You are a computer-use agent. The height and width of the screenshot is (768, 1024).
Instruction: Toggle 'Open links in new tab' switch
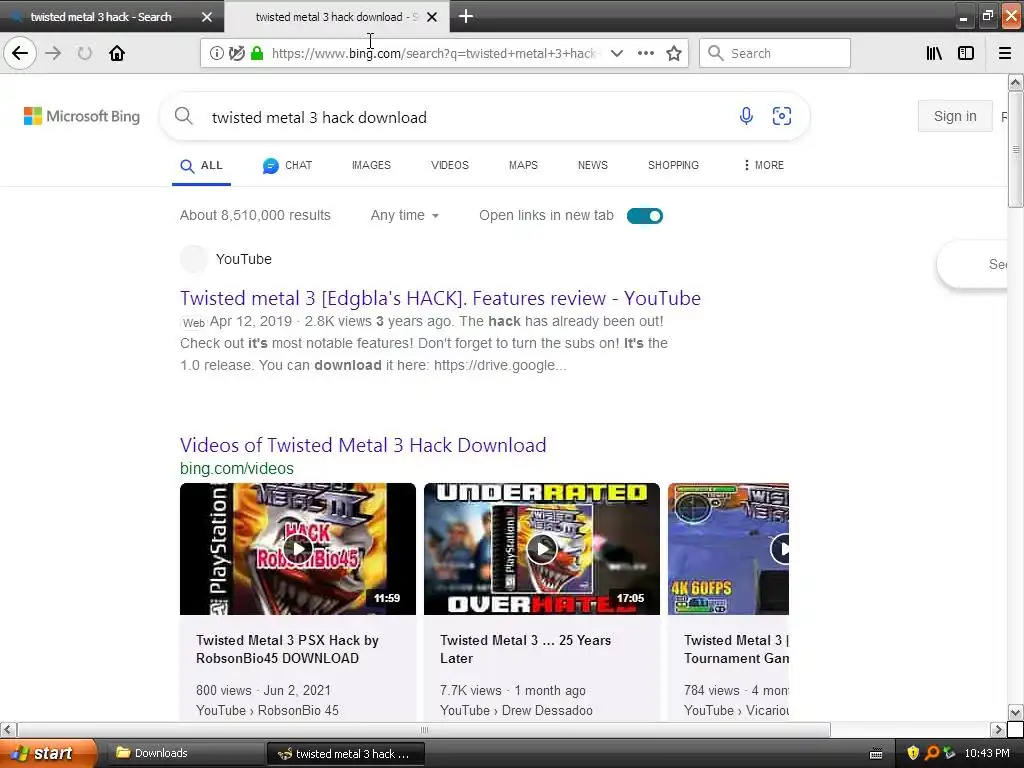(645, 216)
